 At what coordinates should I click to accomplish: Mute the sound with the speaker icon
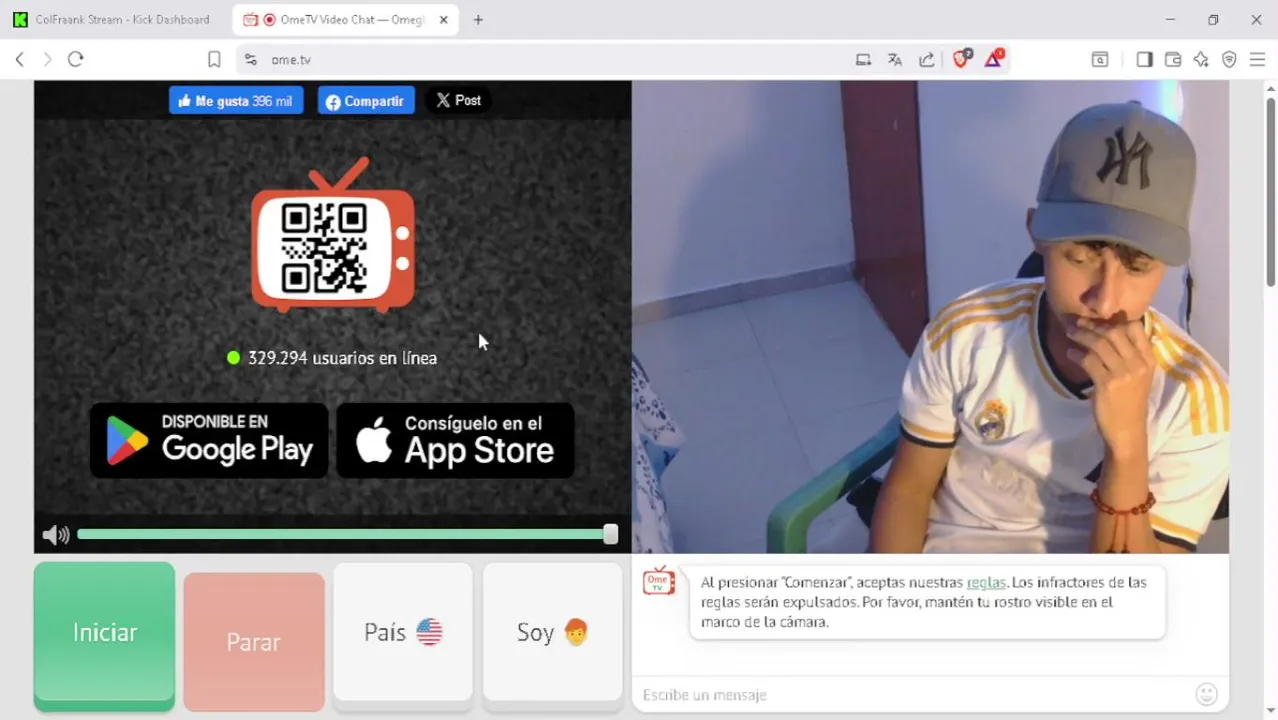tap(56, 535)
